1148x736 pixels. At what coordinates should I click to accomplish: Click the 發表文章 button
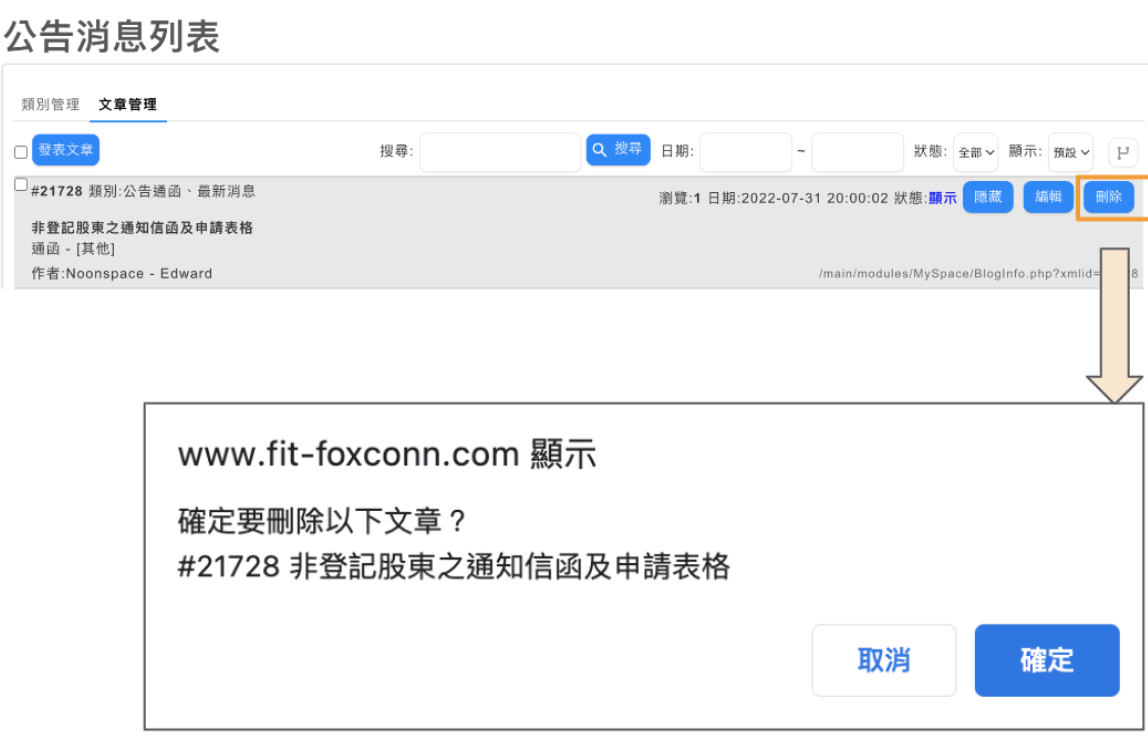tap(66, 150)
